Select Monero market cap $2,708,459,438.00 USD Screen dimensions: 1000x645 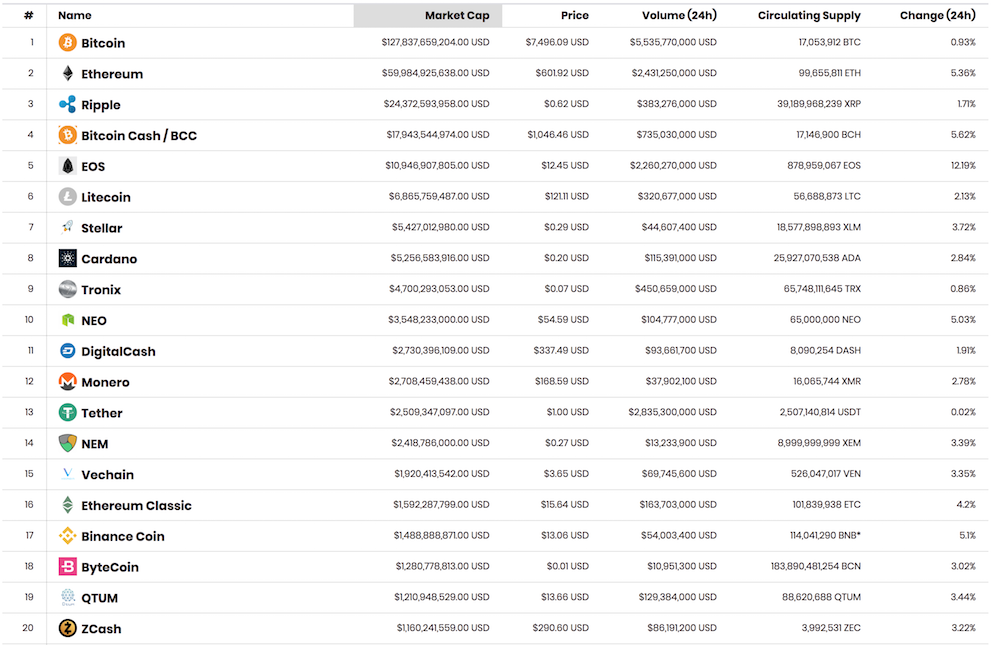point(439,381)
